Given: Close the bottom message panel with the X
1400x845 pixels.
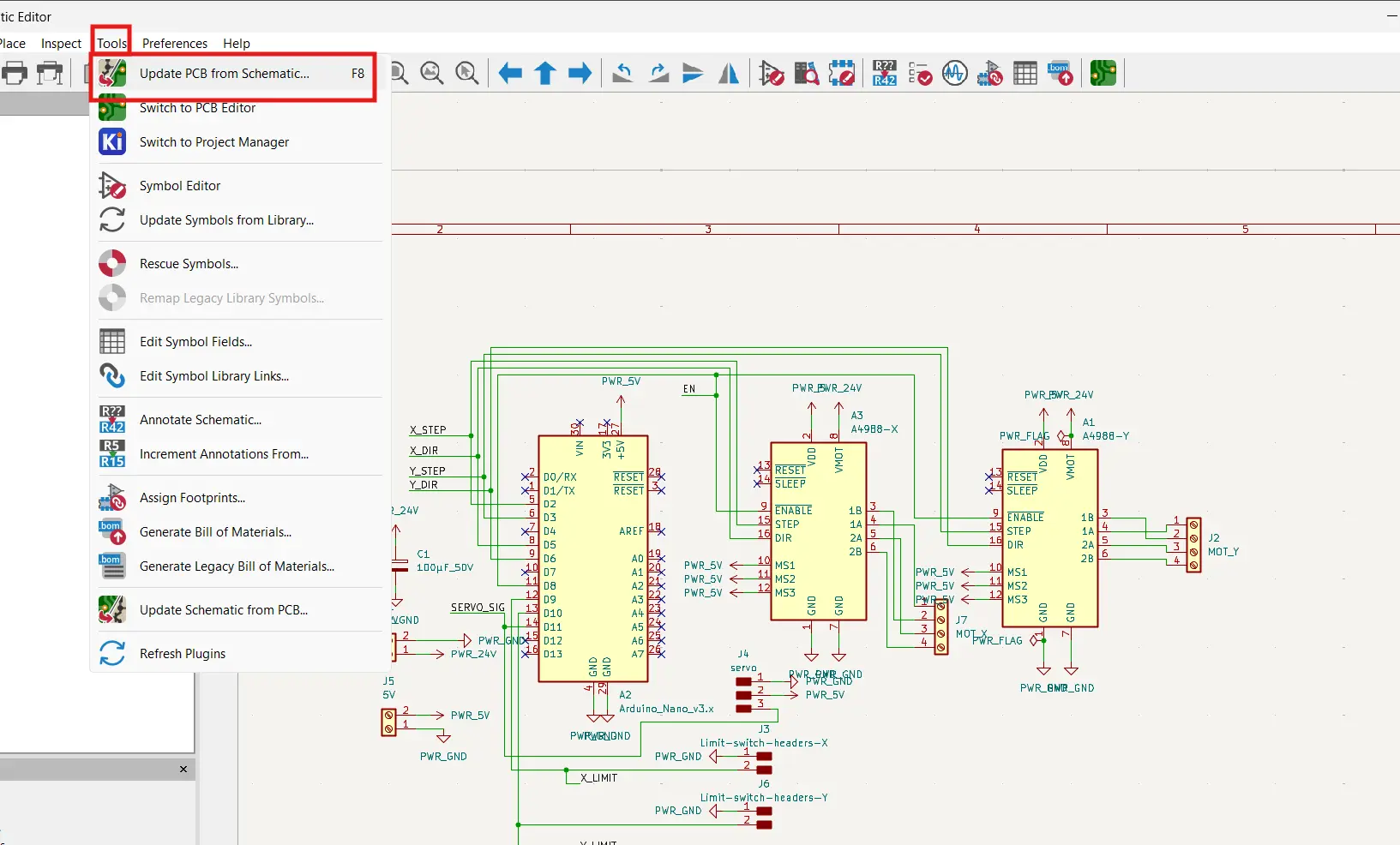Looking at the screenshot, I should coord(183,770).
